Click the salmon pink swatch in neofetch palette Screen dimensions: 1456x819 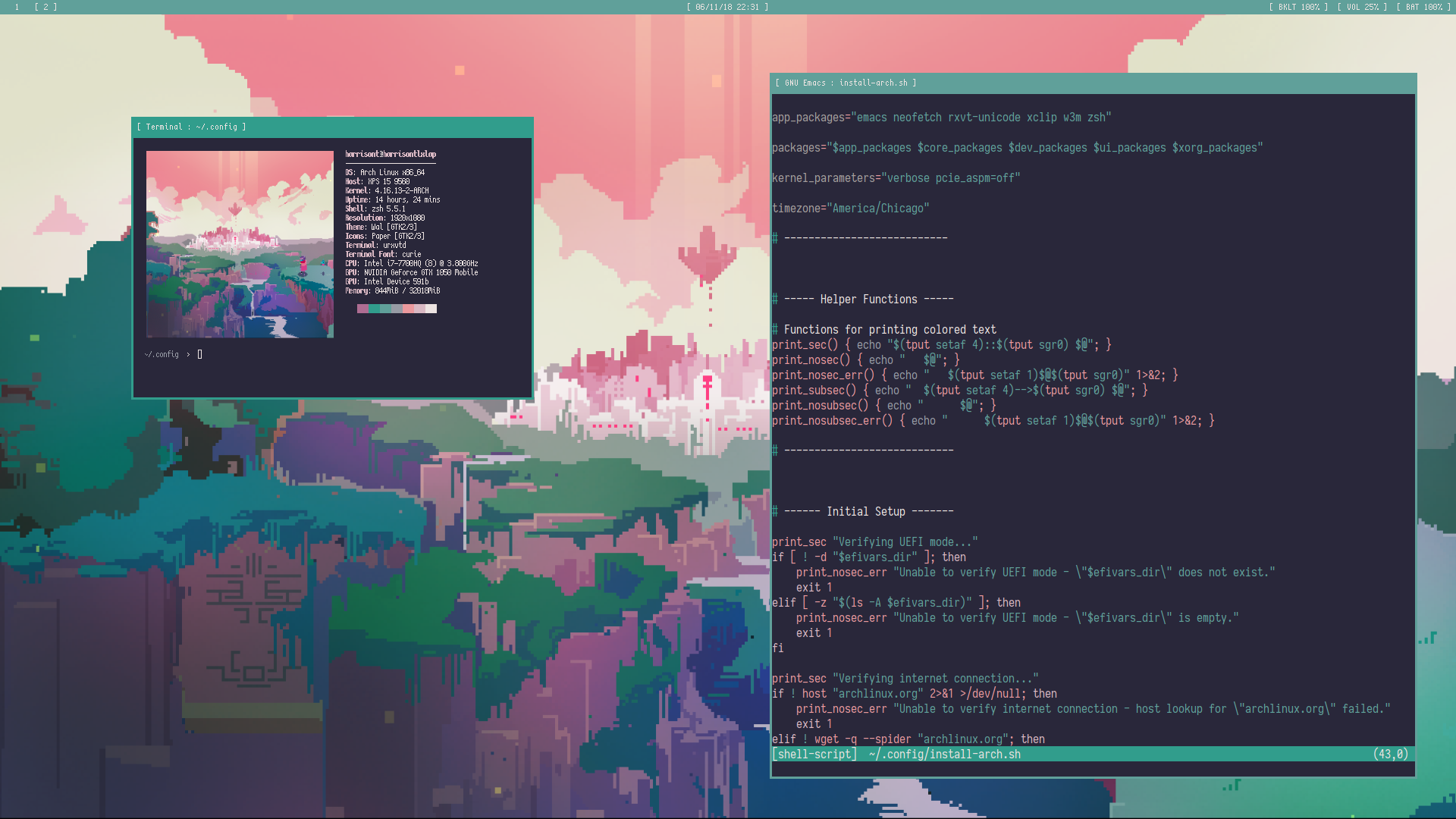point(408,309)
